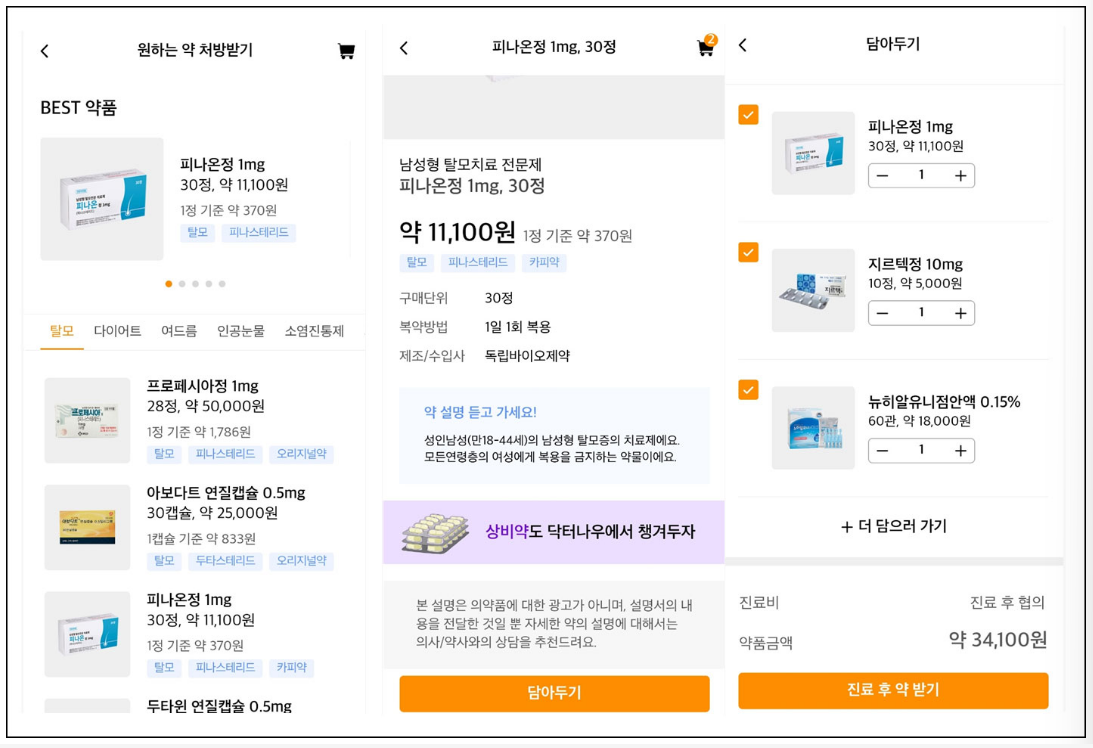The width and height of the screenshot is (1093, 748).
Task: Open cart with badge on detail screen
Action: tap(706, 46)
